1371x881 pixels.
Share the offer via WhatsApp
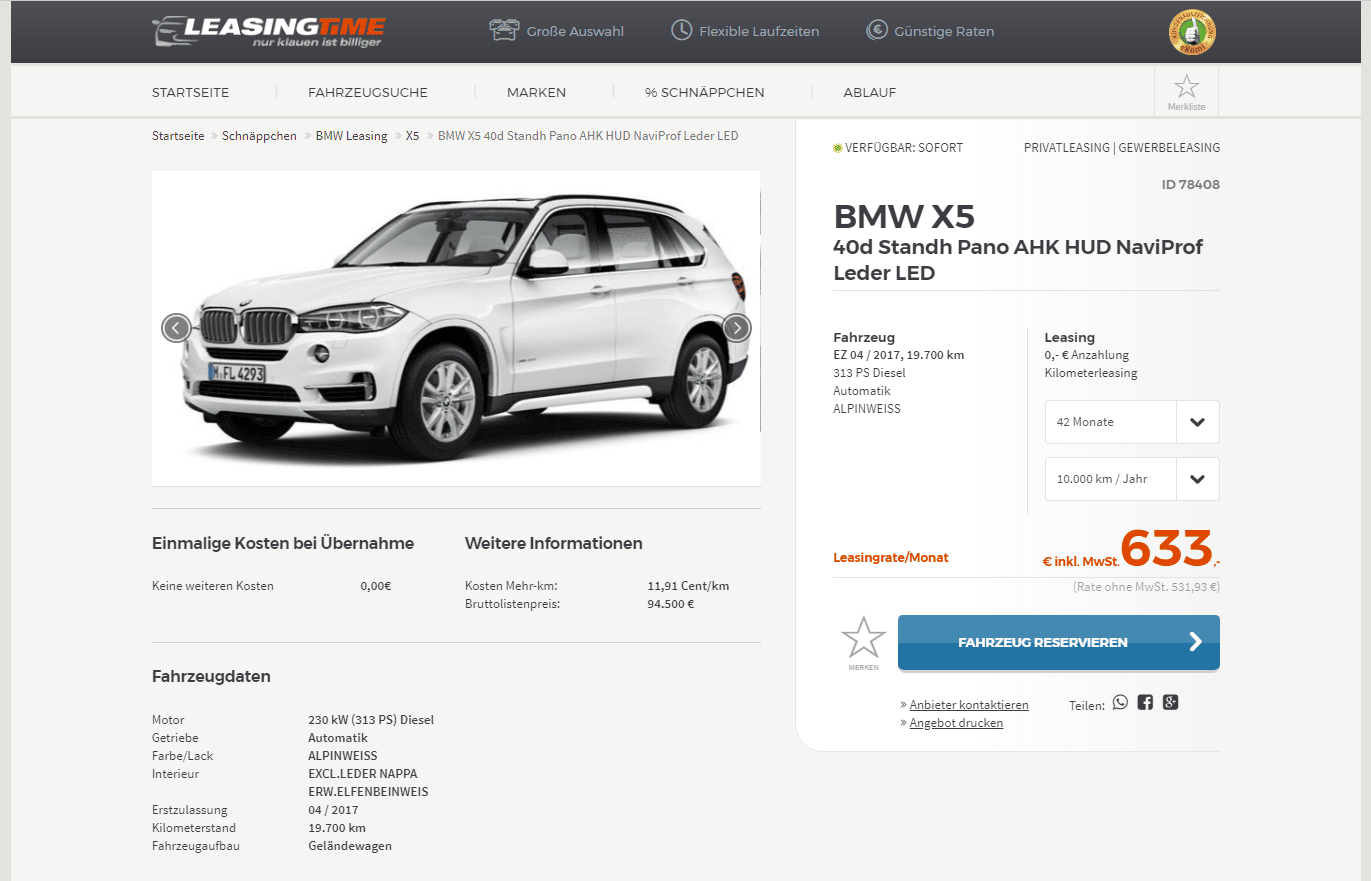coord(1120,702)
